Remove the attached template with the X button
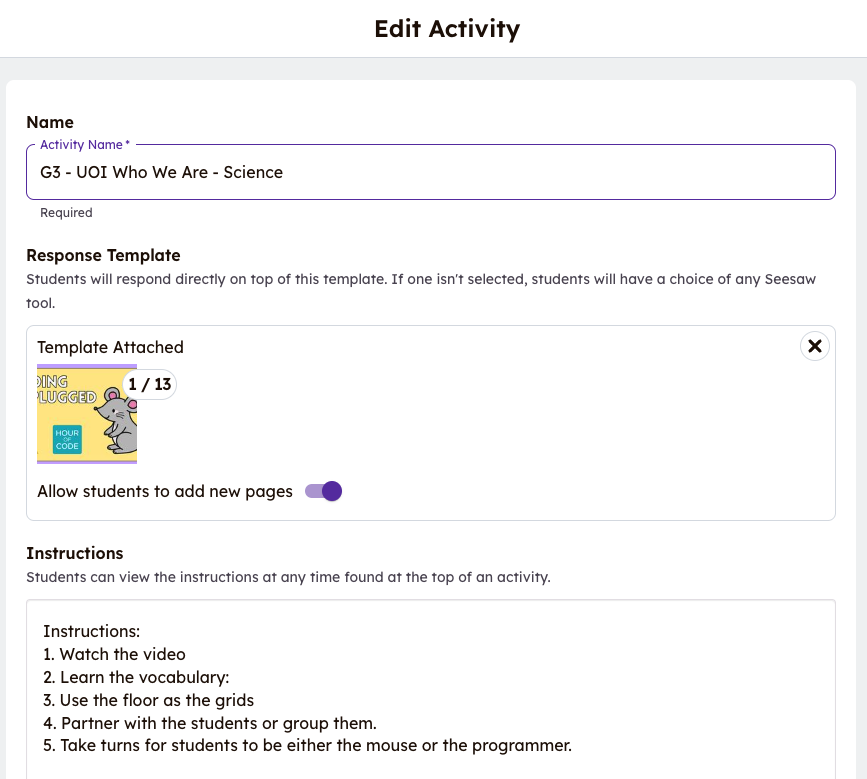The height and width of the screenshot is (779, 867). [815, 346]
